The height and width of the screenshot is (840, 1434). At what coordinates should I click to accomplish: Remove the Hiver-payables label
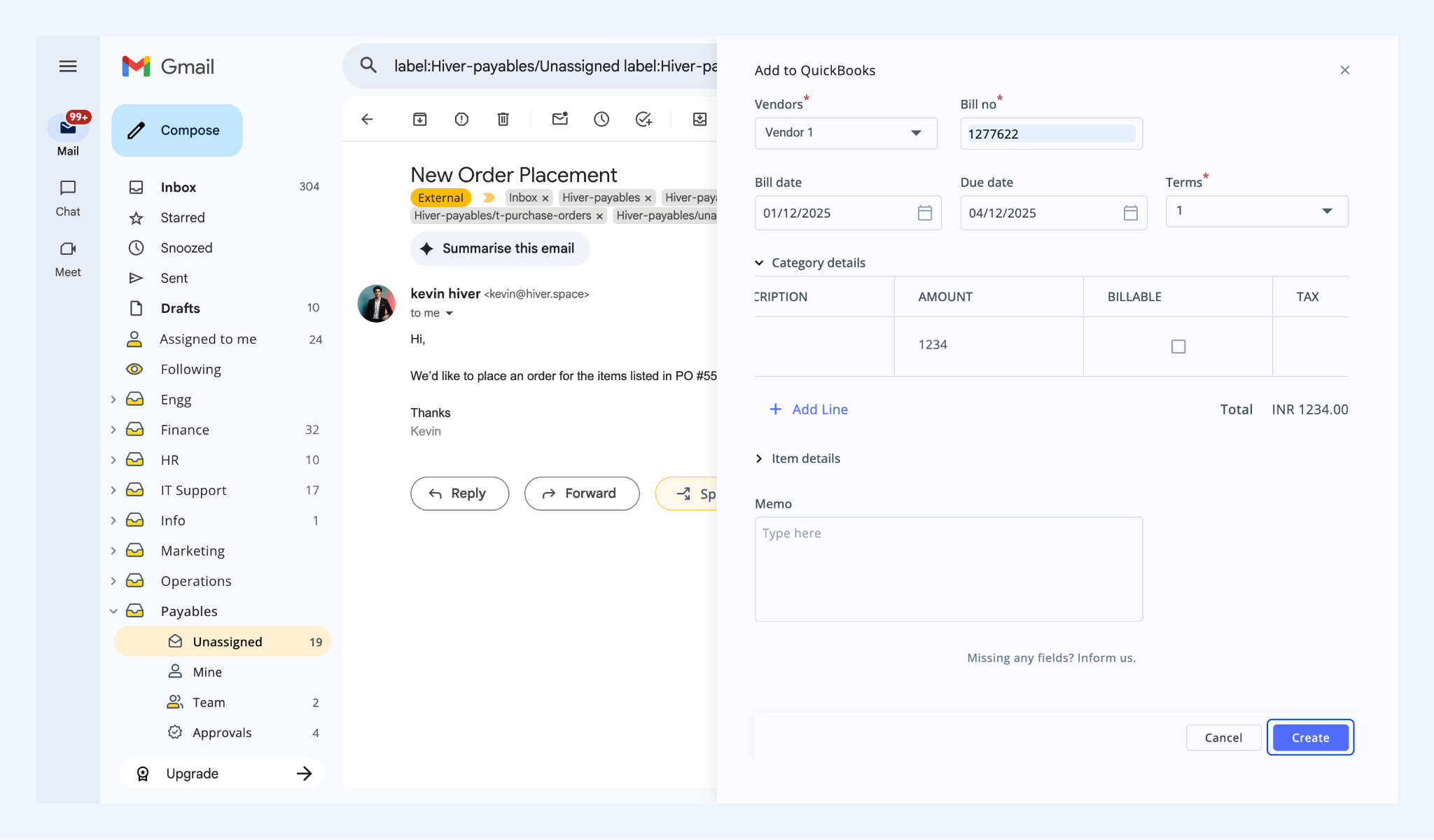648,198
